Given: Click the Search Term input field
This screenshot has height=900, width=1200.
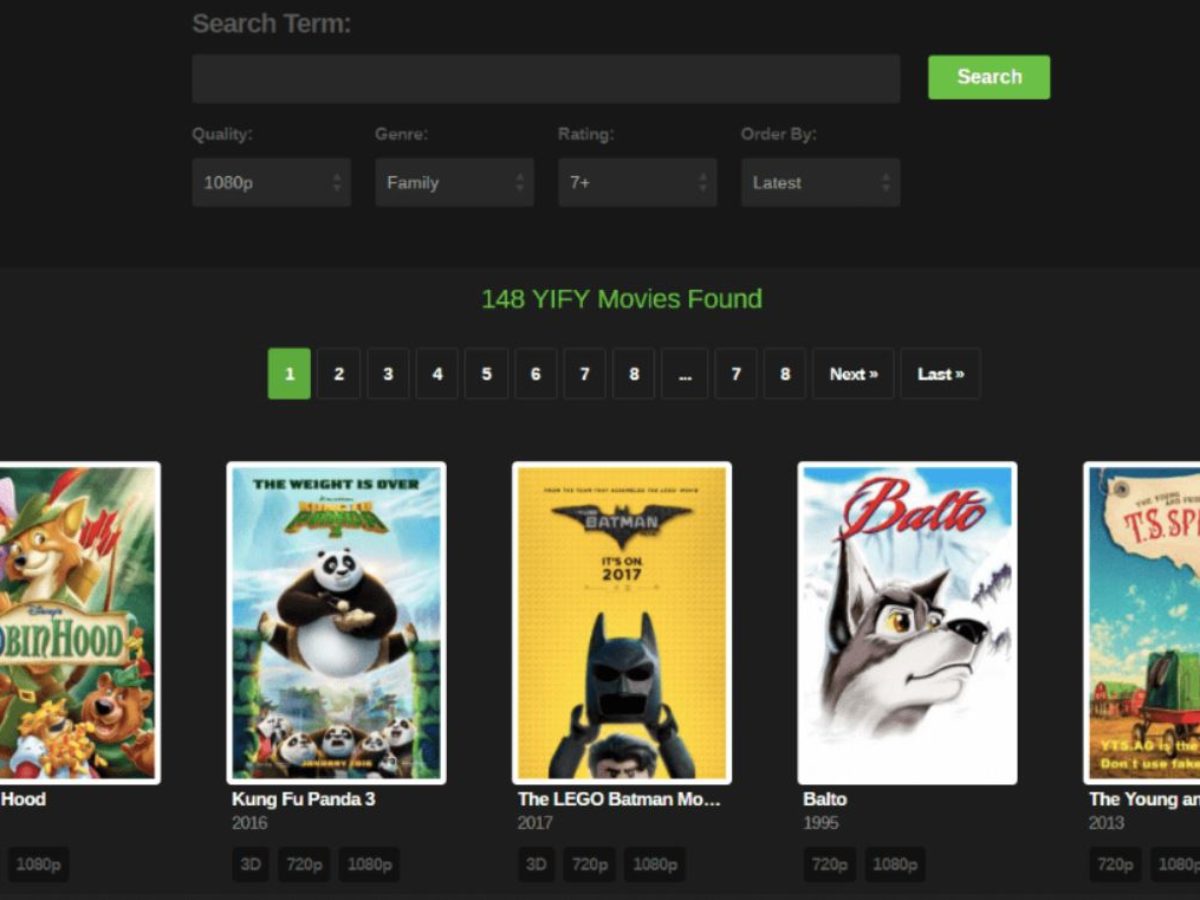Looking at the screenshot, I should [x=546, y=79].
